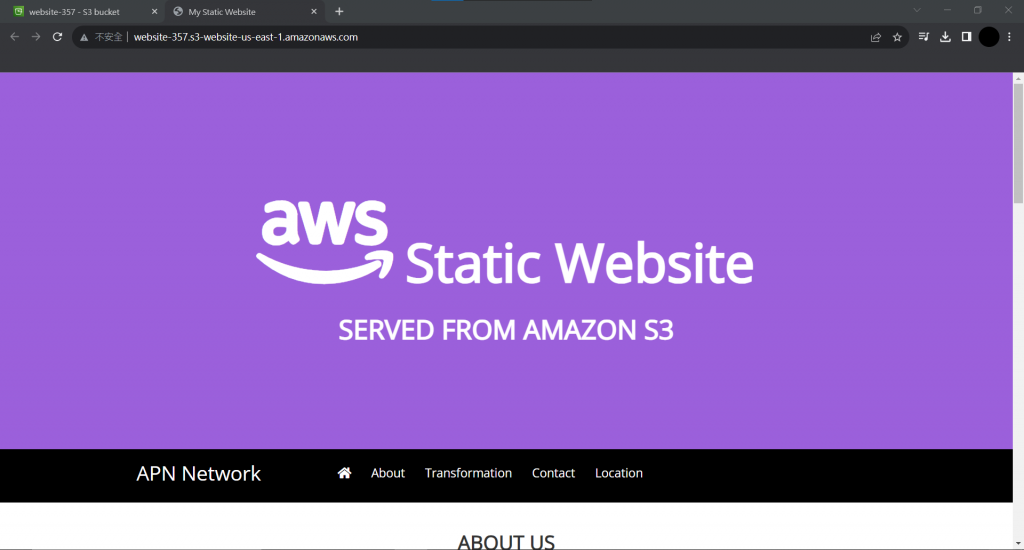Click the scrollbar down arrow

coord(1018,543)
